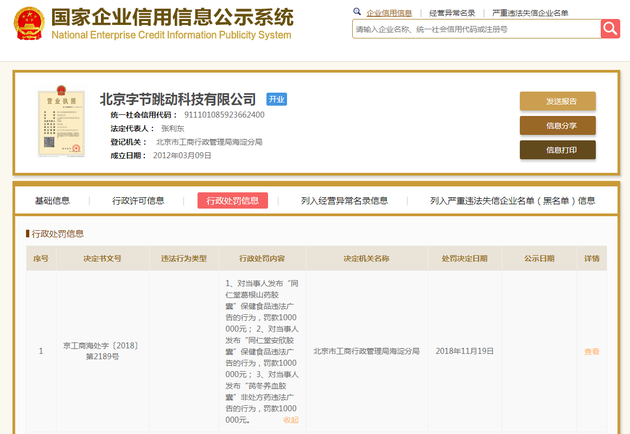The width and height of the screenshot is (630, 434).
Task: Click the 信息分享 button
Action: [558, 125]
